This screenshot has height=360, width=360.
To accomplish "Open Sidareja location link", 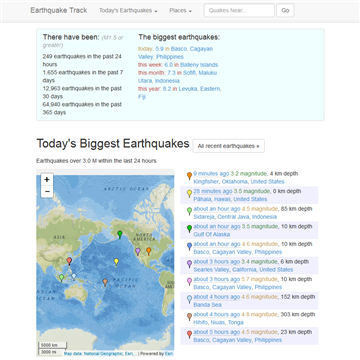I will tap(204, 217).
